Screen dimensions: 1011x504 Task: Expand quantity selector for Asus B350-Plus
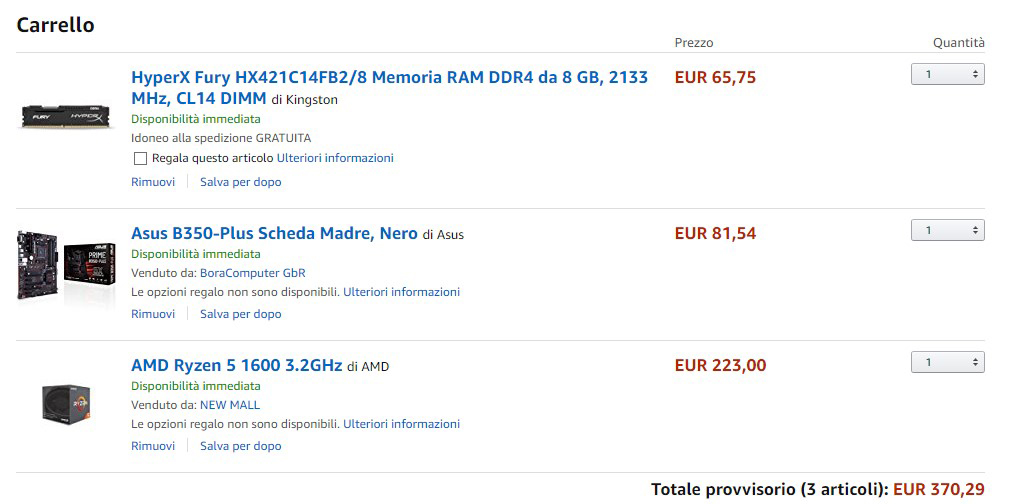click(x=947, y=230)
